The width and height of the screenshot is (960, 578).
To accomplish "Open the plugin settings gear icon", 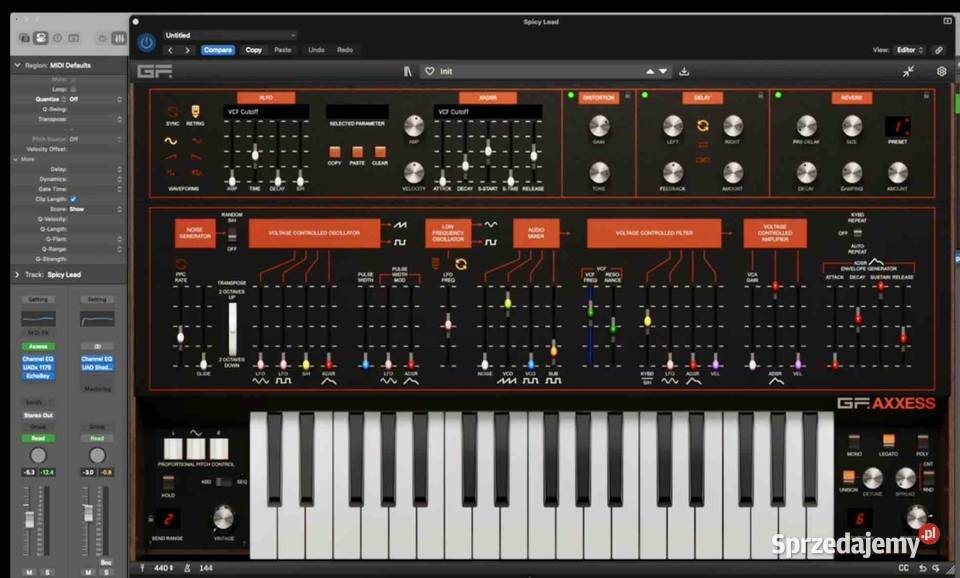I will point(940,71).
